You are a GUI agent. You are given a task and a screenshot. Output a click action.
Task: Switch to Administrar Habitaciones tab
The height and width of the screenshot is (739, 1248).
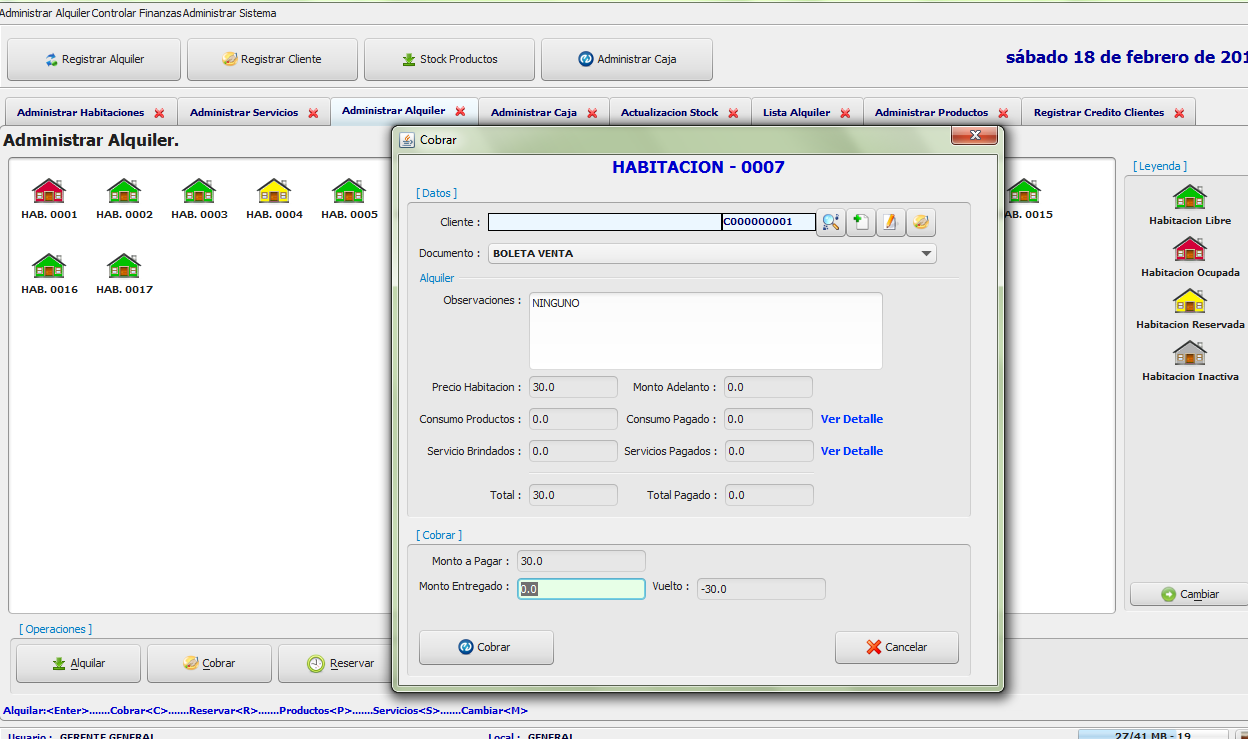click(80, 113)
